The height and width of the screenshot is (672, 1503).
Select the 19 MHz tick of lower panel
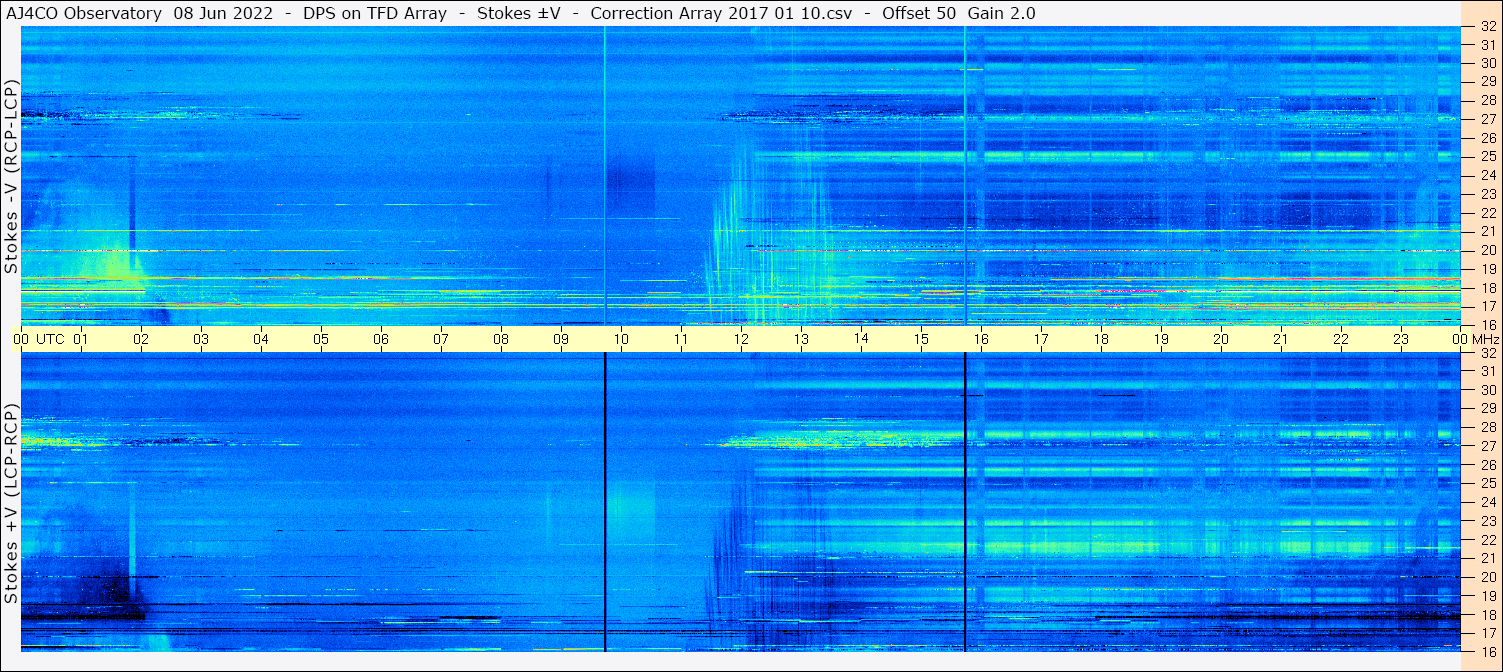1487,595
